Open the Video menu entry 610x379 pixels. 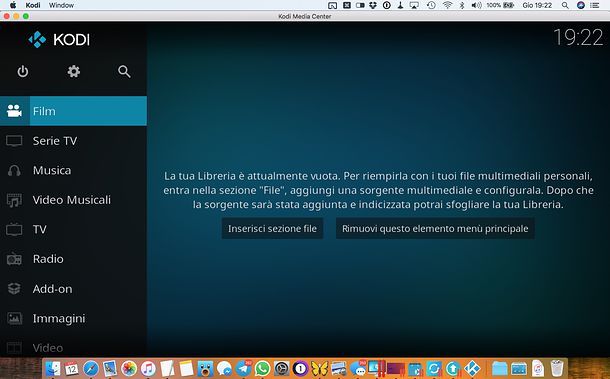74,347
